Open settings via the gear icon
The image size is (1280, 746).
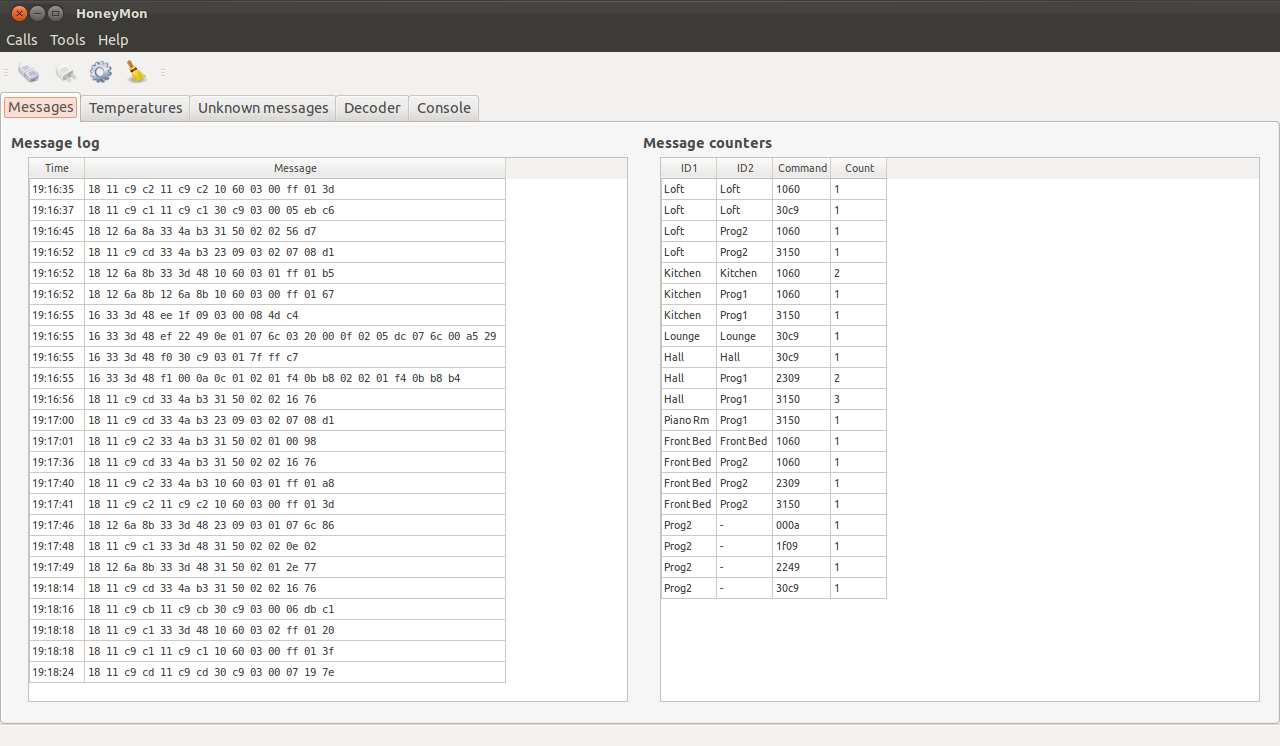coord(101,72)
